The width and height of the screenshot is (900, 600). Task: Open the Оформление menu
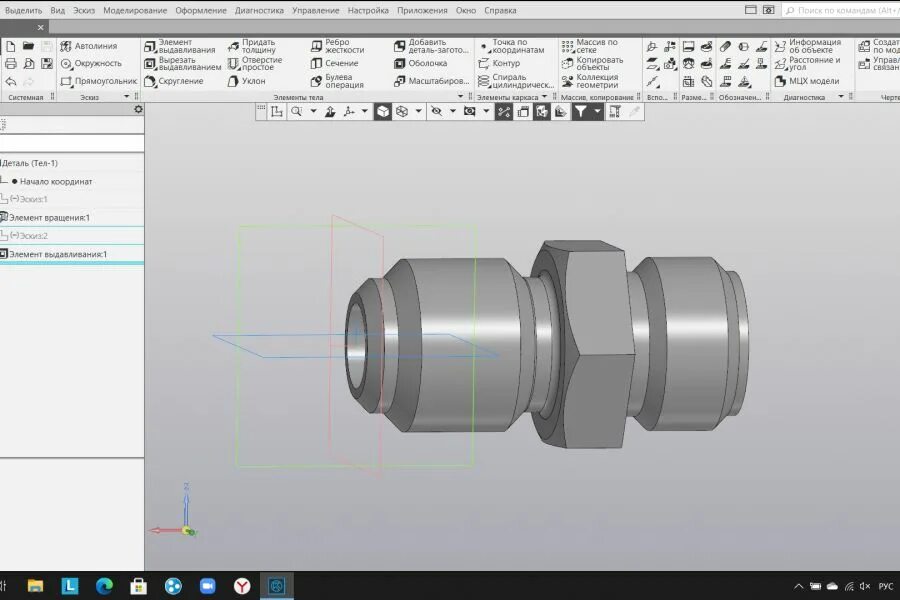pos(201,10)
